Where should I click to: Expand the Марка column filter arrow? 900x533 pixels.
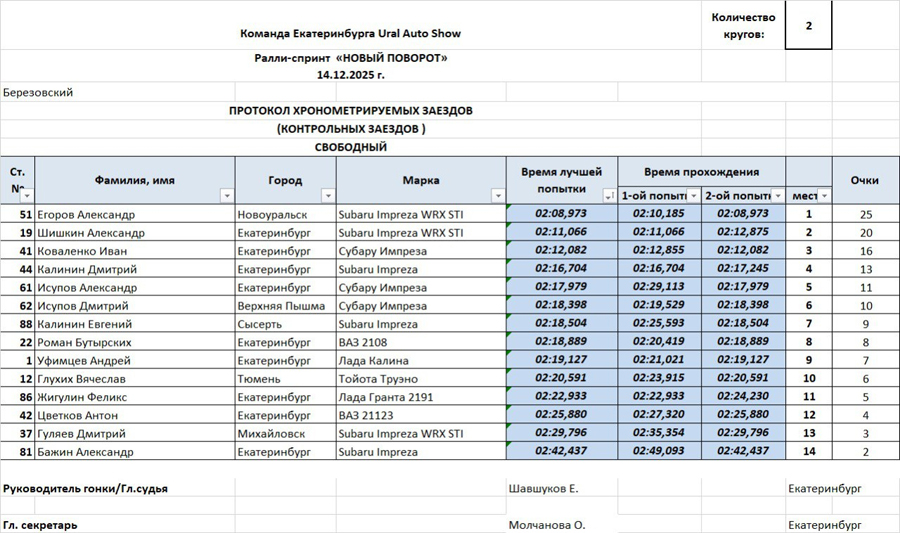tap(498, 196)
